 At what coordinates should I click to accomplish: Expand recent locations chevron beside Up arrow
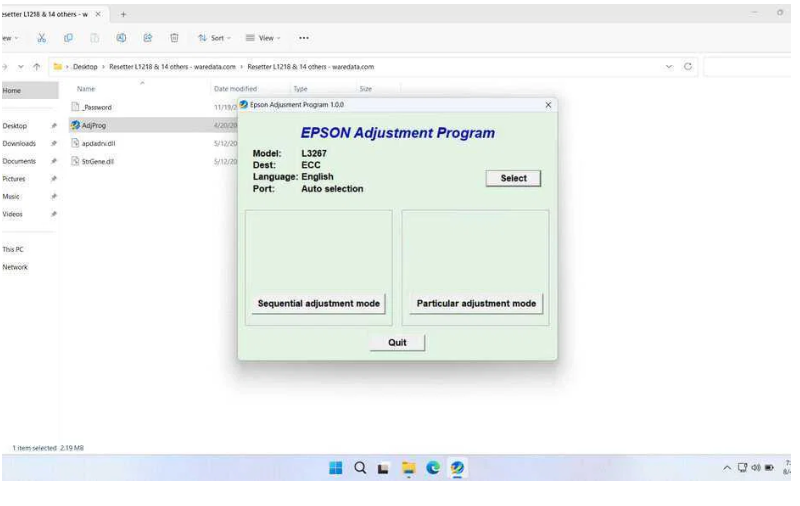coord(20,66)
